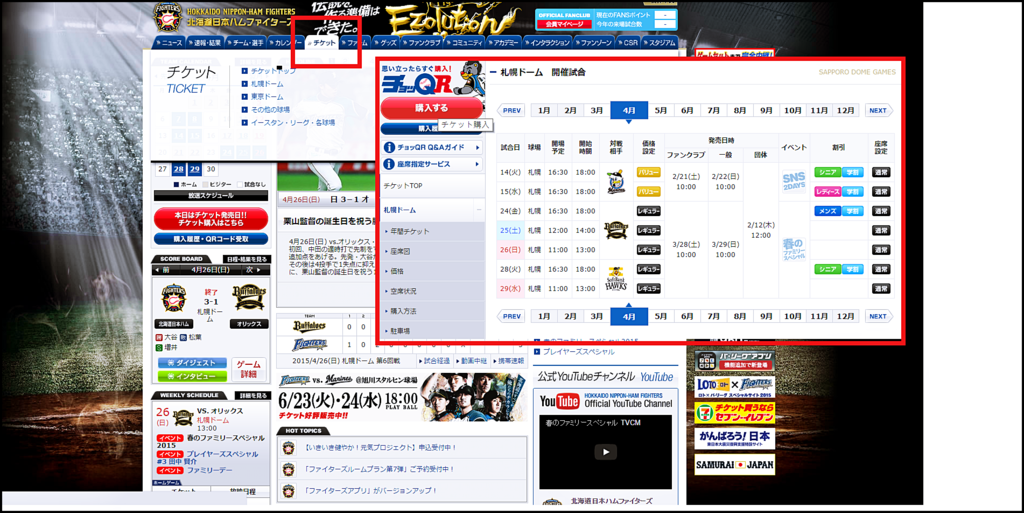Click the 通常 seat badge for 29(水)
Image resolution: width=1024 pixels, height=513 pixels.
click(881, 288)
